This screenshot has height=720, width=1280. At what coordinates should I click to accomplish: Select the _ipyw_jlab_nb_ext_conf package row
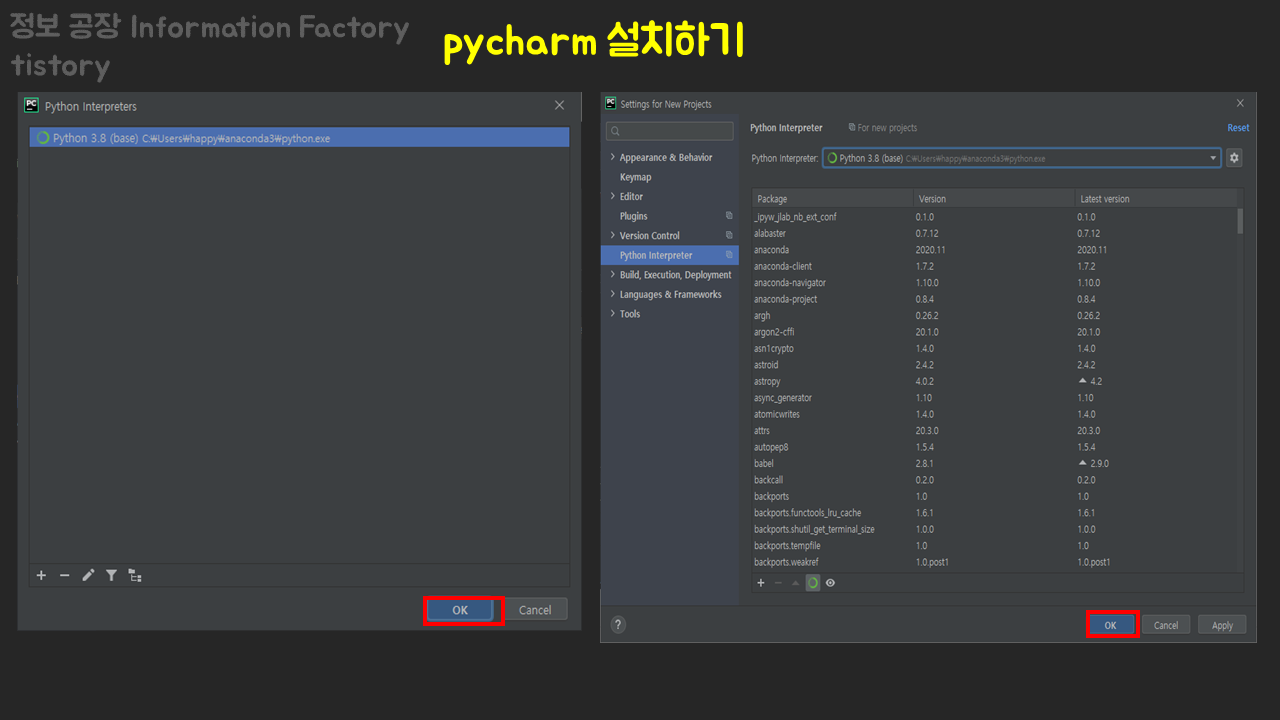coord(995,217)
